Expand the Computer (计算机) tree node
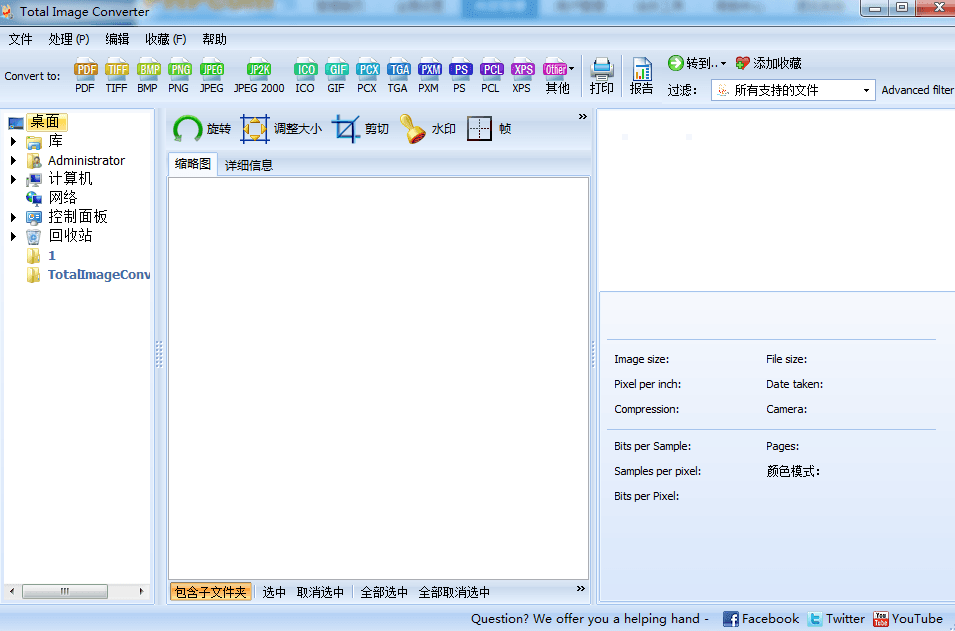Viewport: 955px width, 631px height. tap(13, 179)
